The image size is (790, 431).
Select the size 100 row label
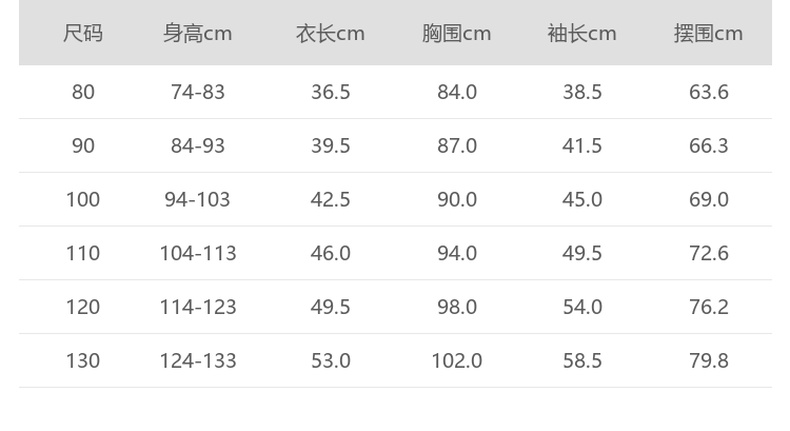tap(83, 200)
